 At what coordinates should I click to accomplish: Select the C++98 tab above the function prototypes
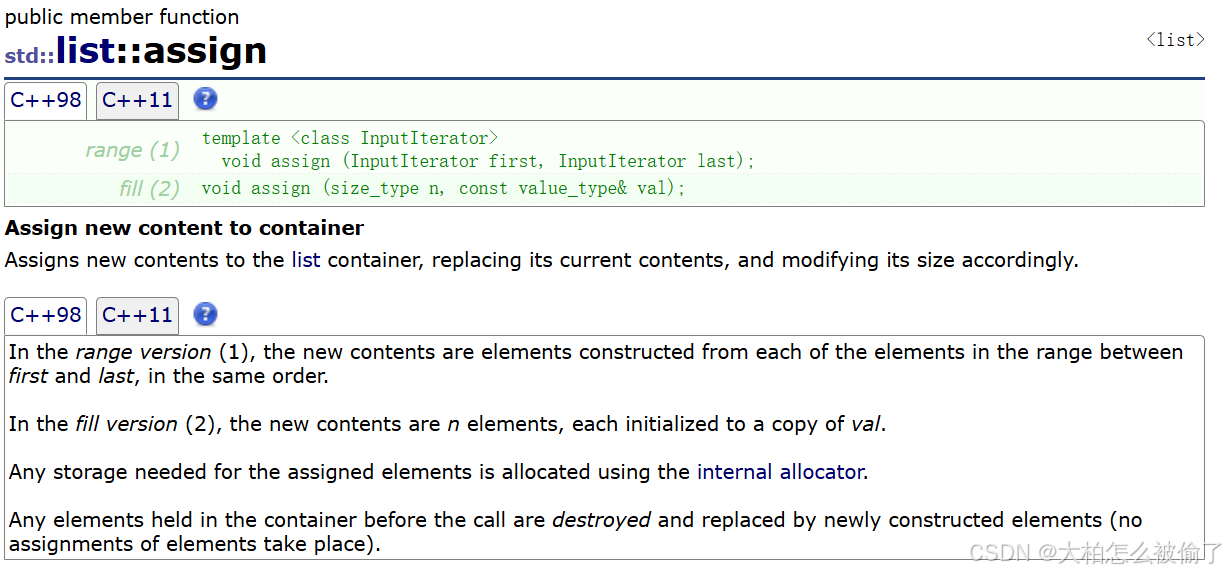(46, 100)
